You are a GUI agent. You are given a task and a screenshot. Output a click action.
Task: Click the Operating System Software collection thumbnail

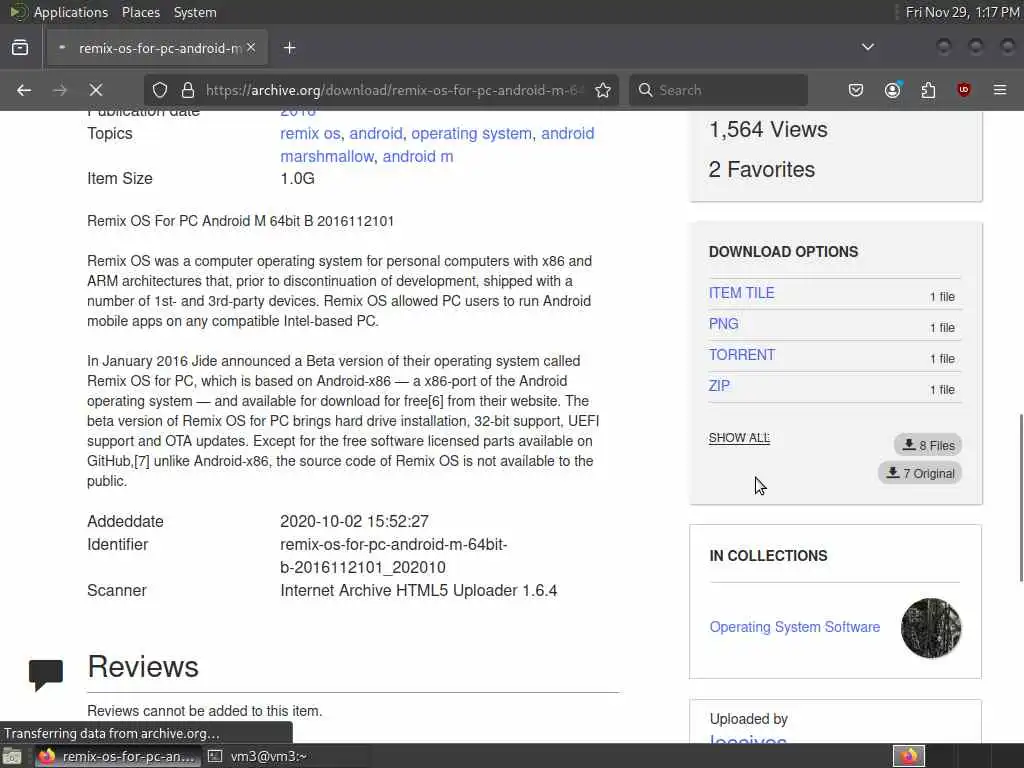931,628
